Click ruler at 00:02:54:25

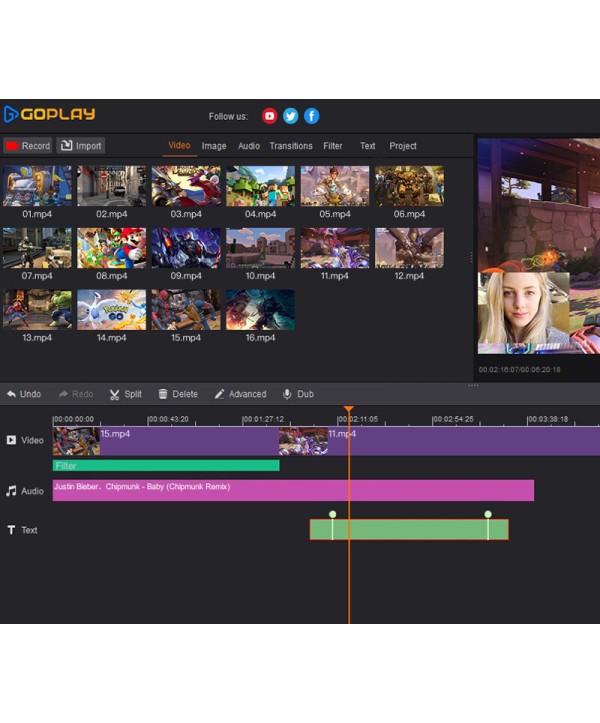pos(453,419)
